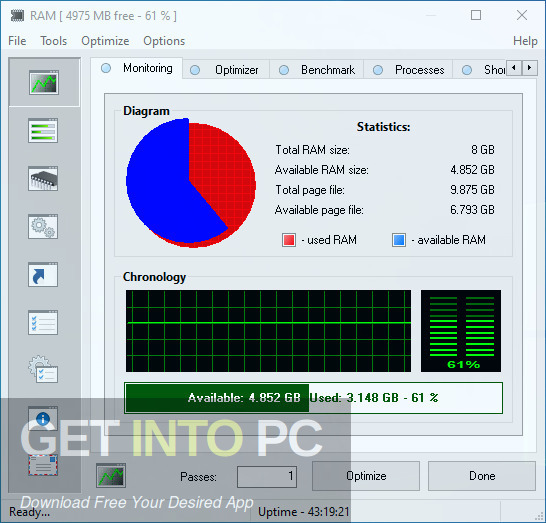Open the blue arrow Shortcuts sidebar icon
This screenshot has height=523, width=546.
click(43, 274)
